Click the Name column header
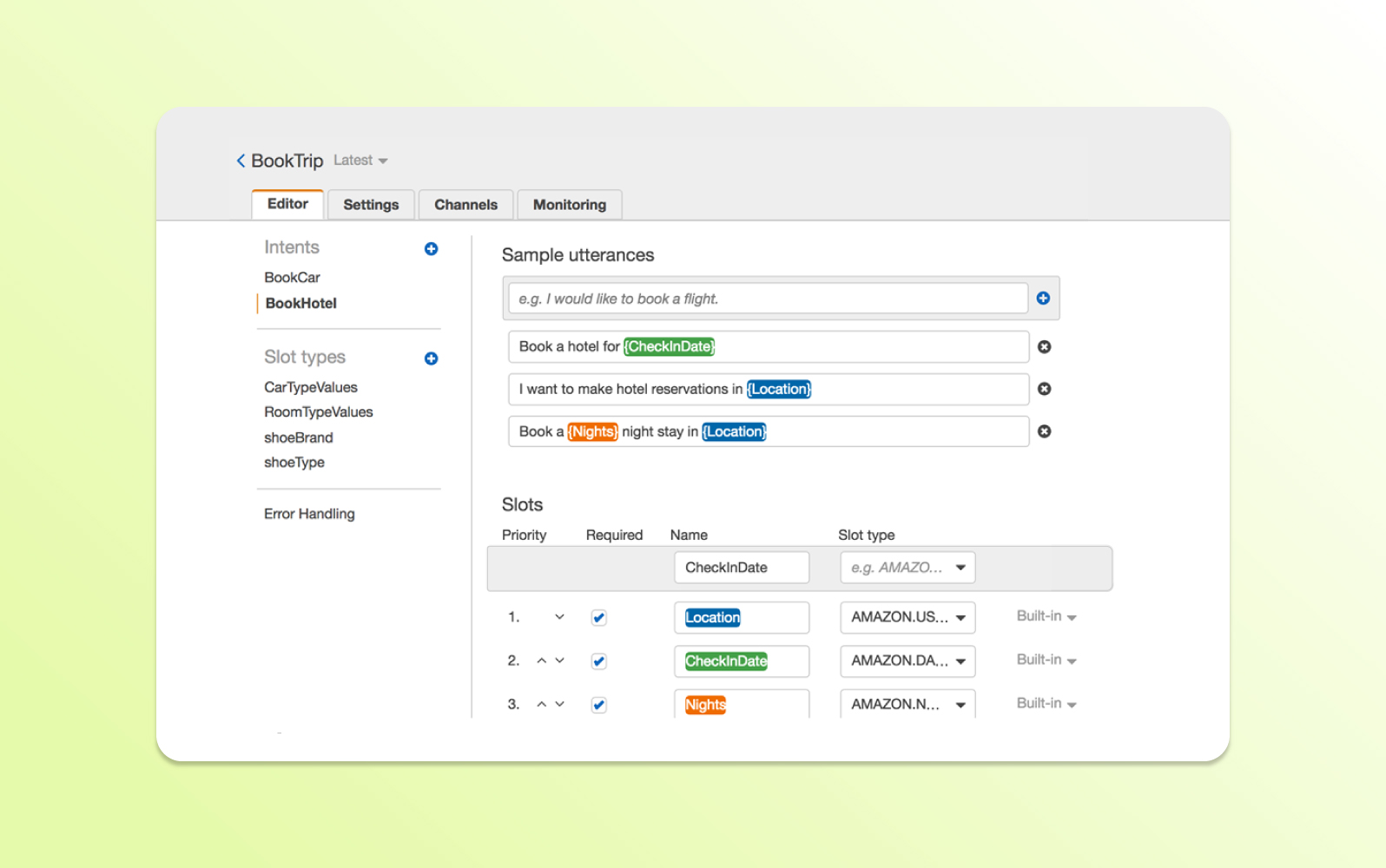The image size is (1386, 868). point(689,536)
